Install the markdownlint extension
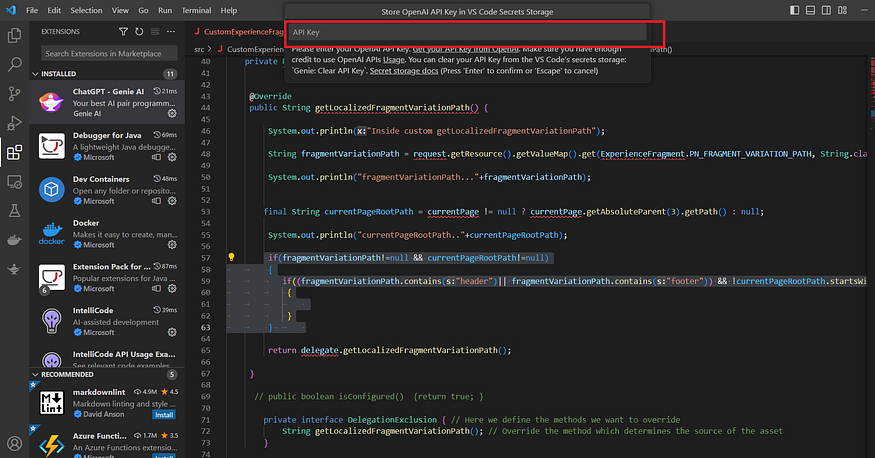The height and width of the screenshot is (458, 875). [164, 414]
